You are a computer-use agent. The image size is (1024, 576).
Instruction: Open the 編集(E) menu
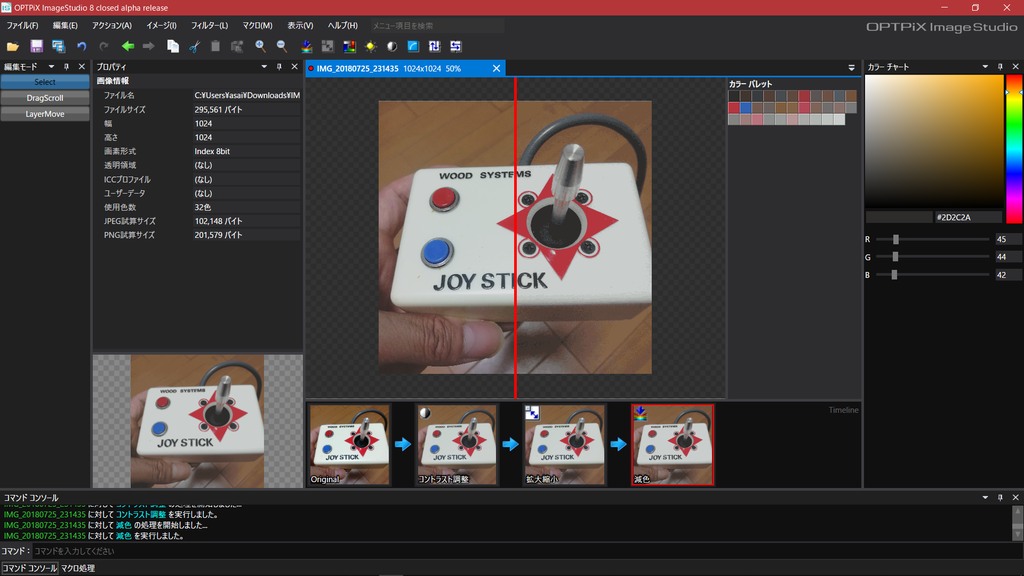tap(65, 25)
